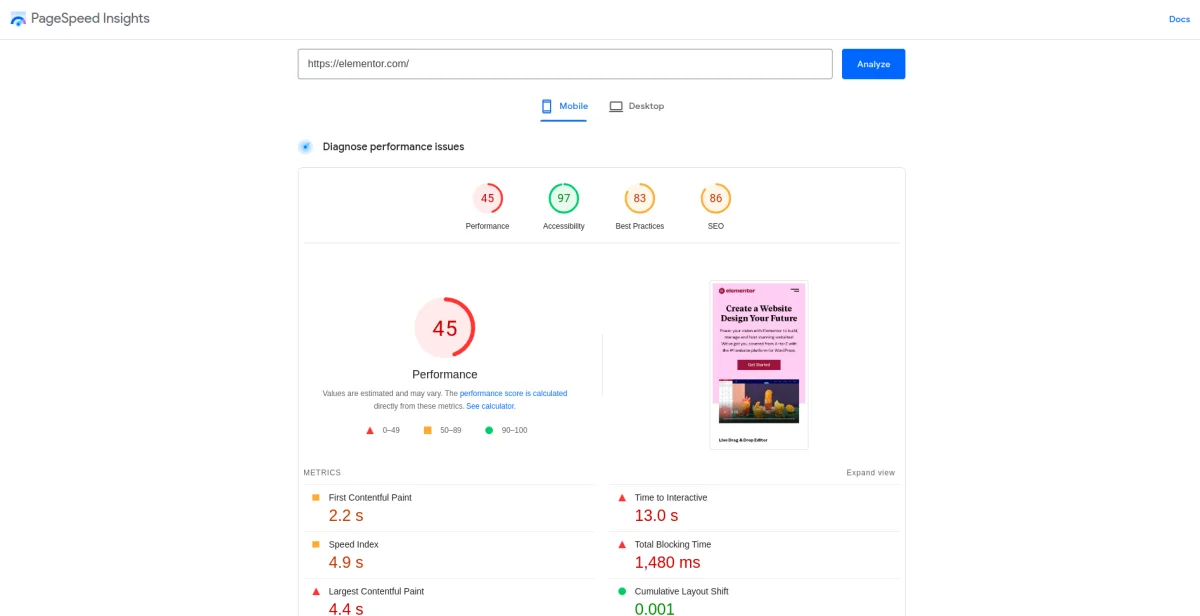Open the See calculator link
Screen dimensions: 1200x616
[x=490, y=407]
